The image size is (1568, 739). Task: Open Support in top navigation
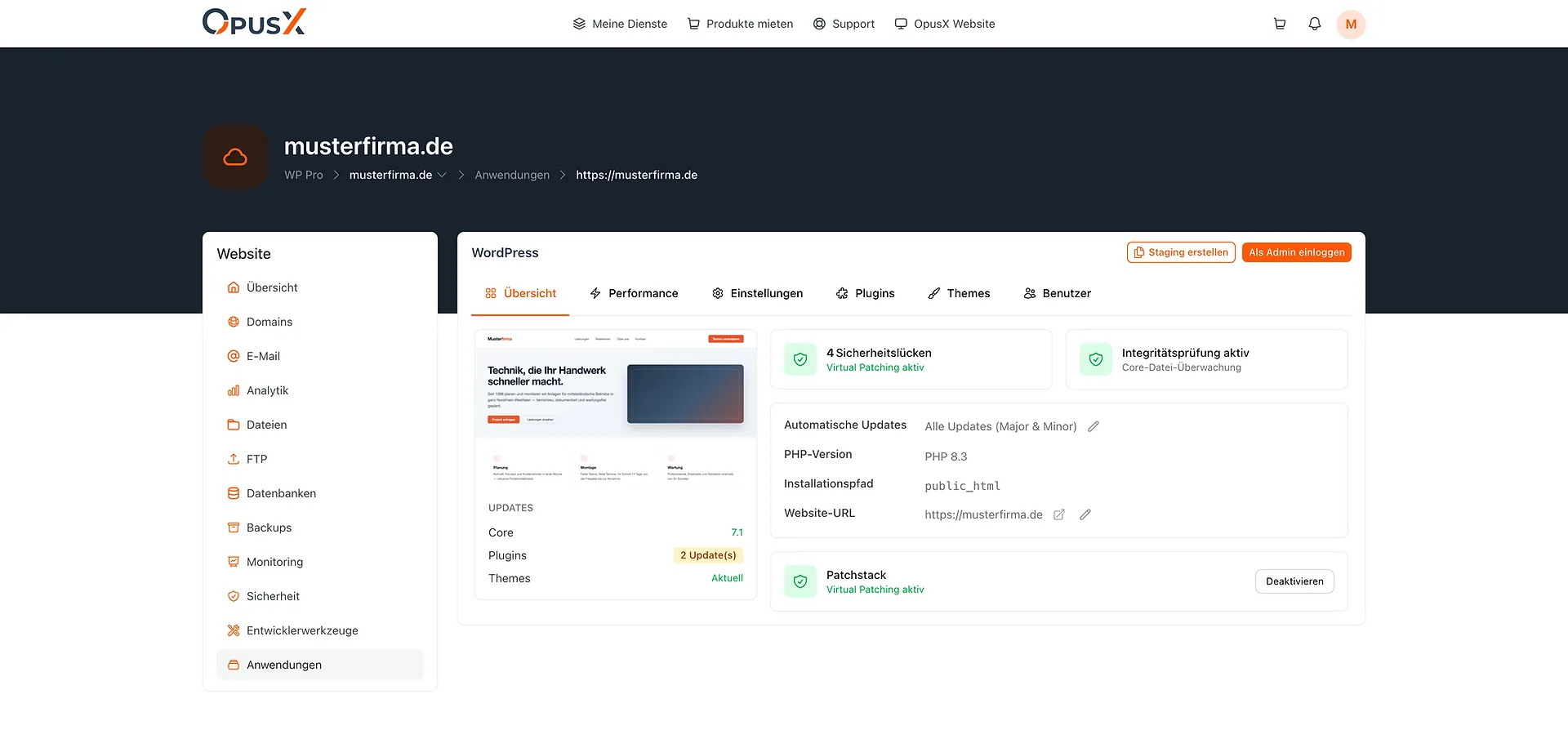pos(844,24)
